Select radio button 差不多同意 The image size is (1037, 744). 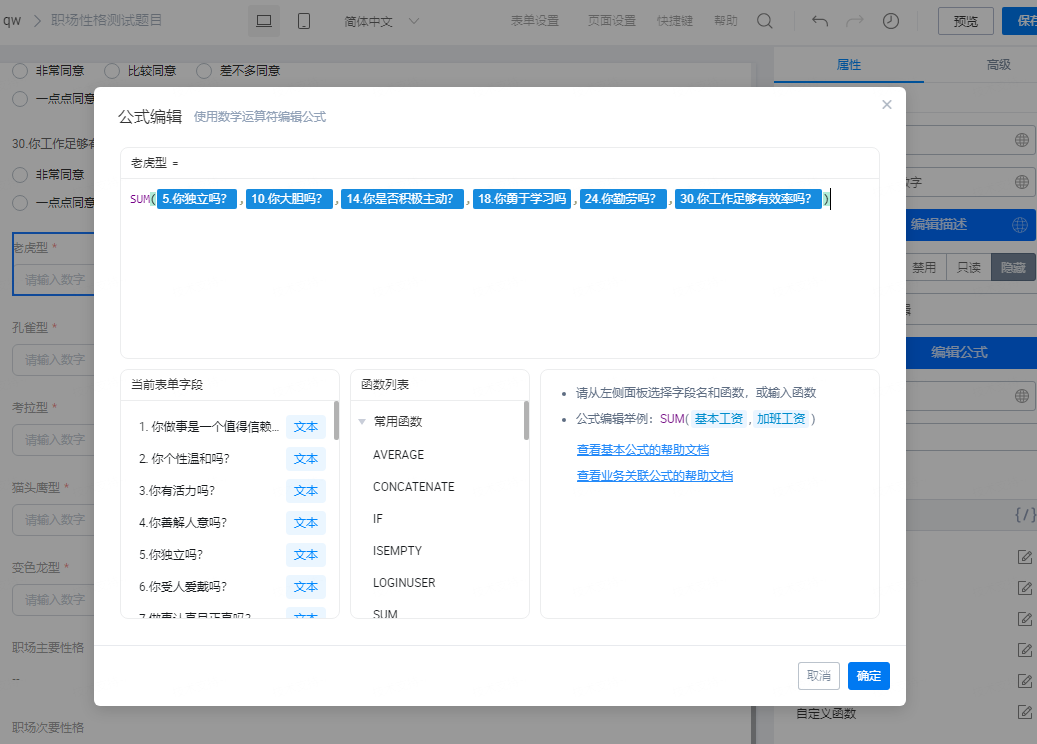click(204, 71)
